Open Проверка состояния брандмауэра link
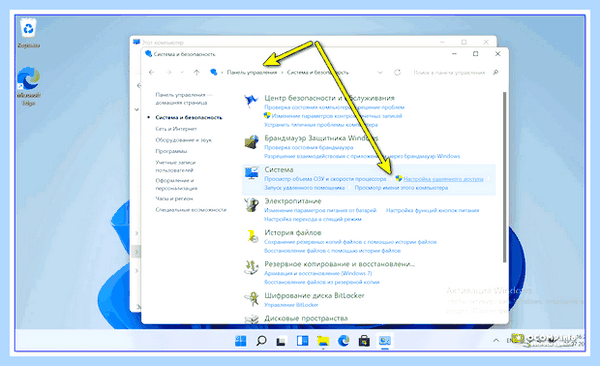Image resolution: width=600 pixels, height=366 pixels. tap(308, 147)
